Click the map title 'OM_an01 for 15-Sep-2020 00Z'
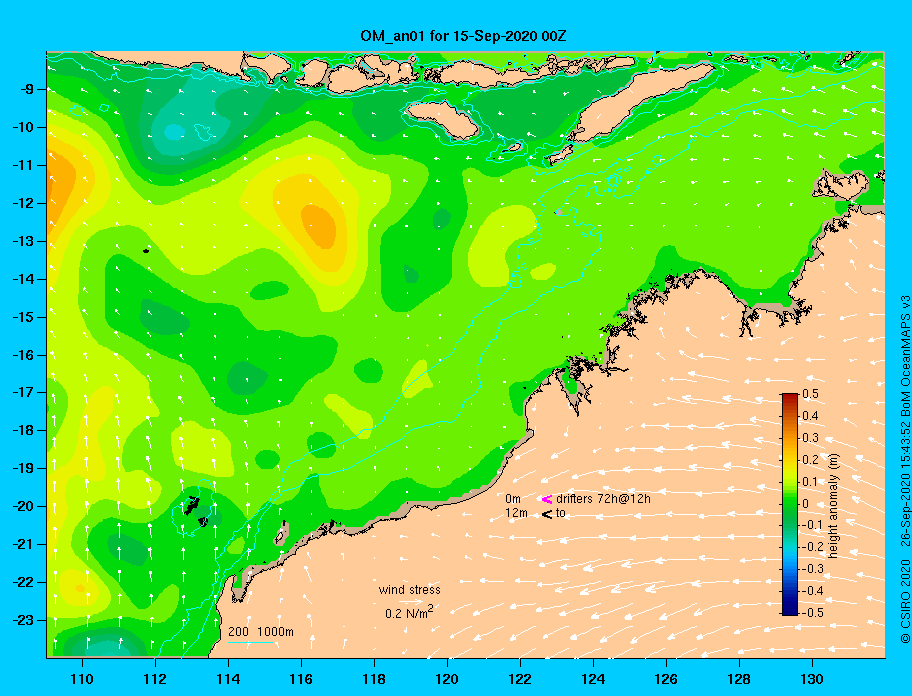Viewport: 912px width, 696px height. click(x=463, y=36)
